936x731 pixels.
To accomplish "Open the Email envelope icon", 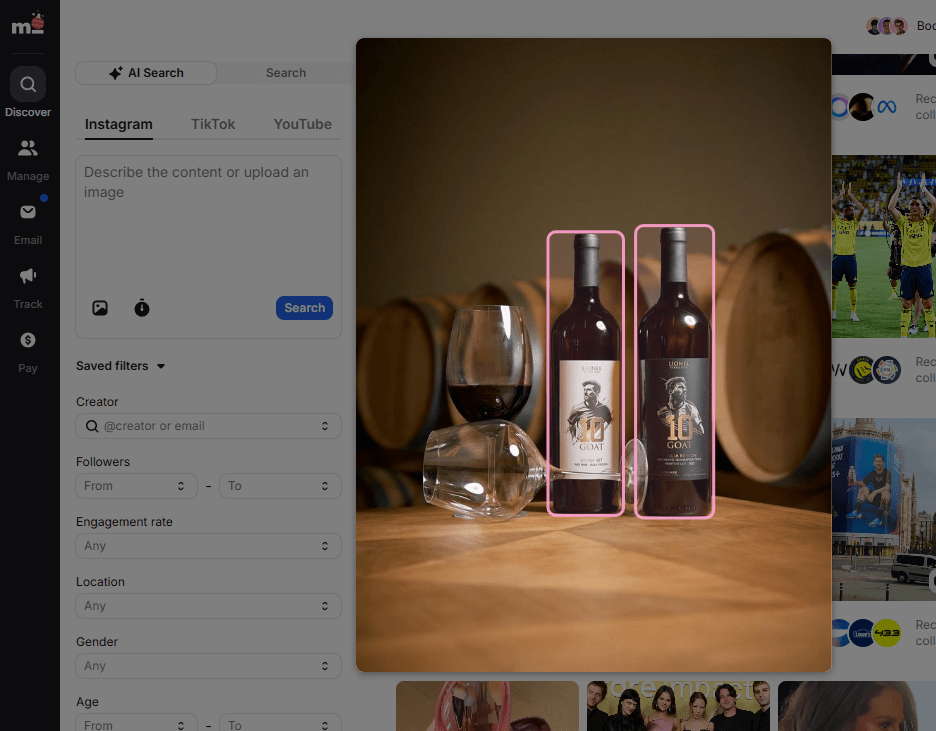I will click(x=27, y=212).
